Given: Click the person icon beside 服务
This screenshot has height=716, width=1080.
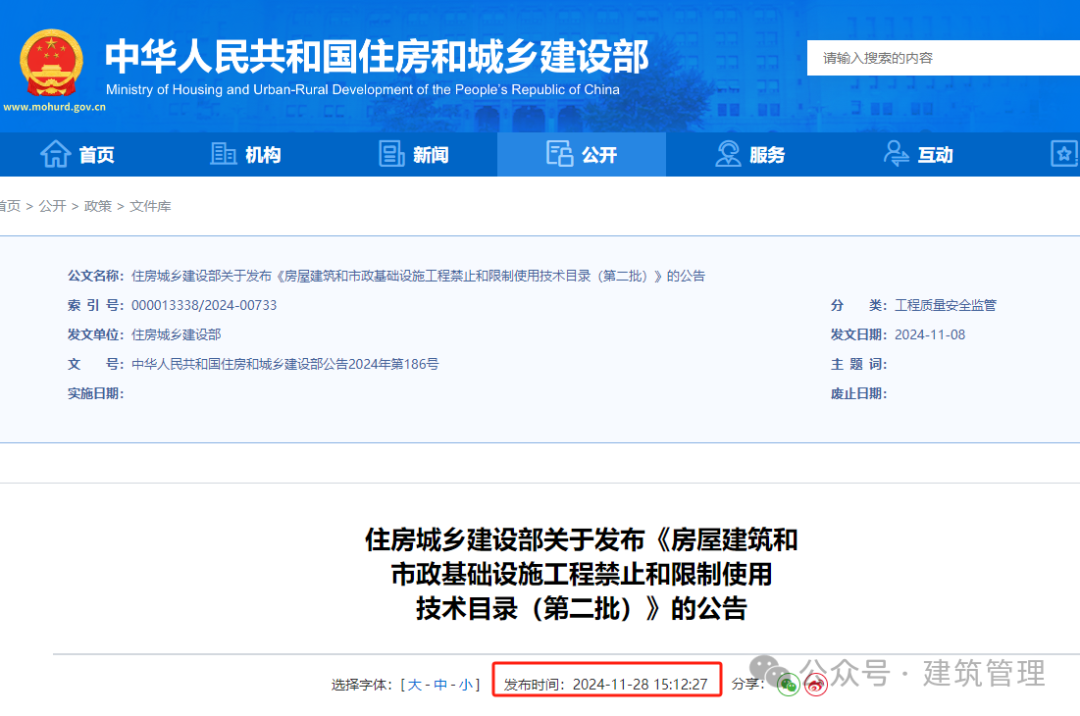Looking at the screenshot, I should click(730, 154).
